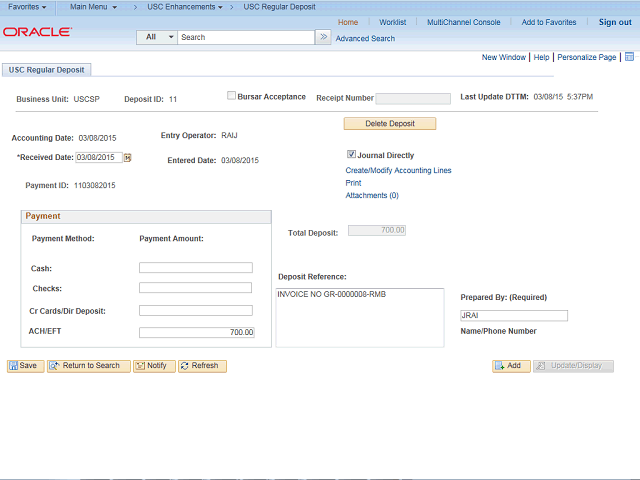Click the search go arrow icon
640x480 pixels.
323,37
